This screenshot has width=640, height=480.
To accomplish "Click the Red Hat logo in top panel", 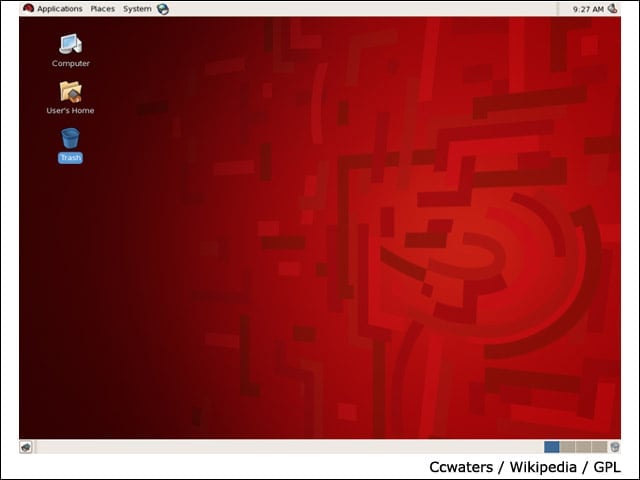I will click(28, 8).
